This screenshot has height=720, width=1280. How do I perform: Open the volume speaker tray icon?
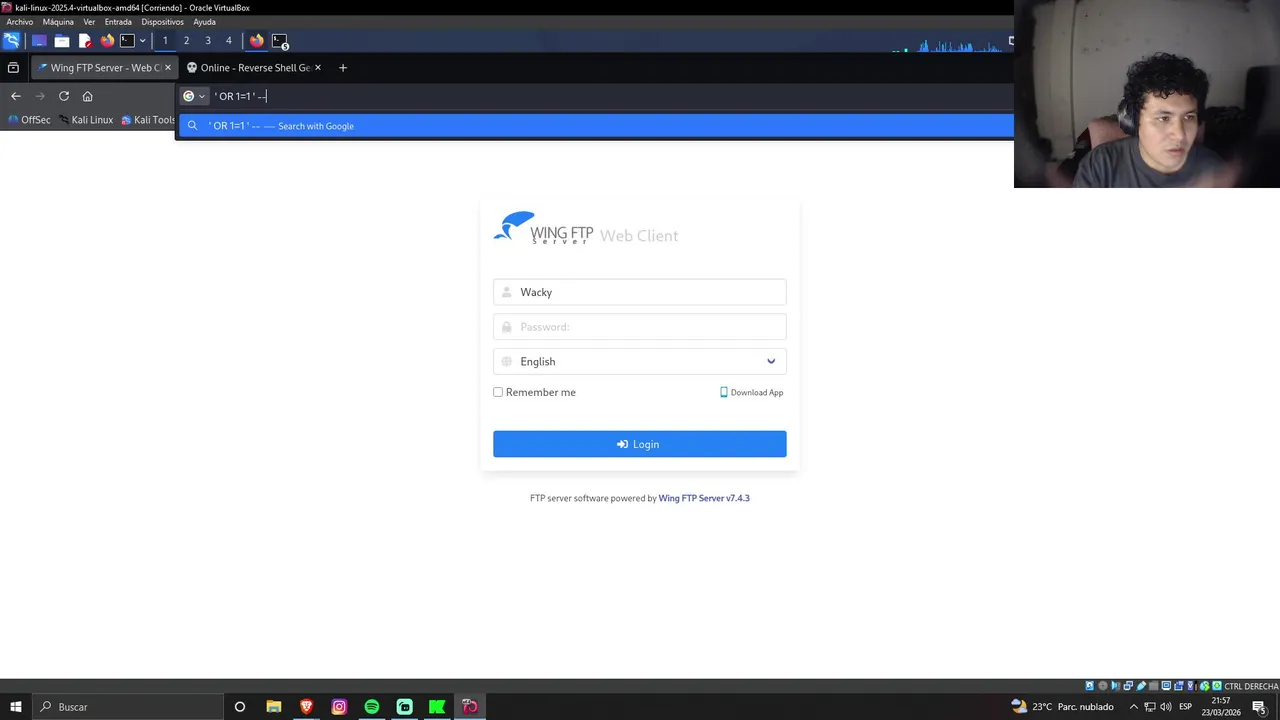(1166, 707)
